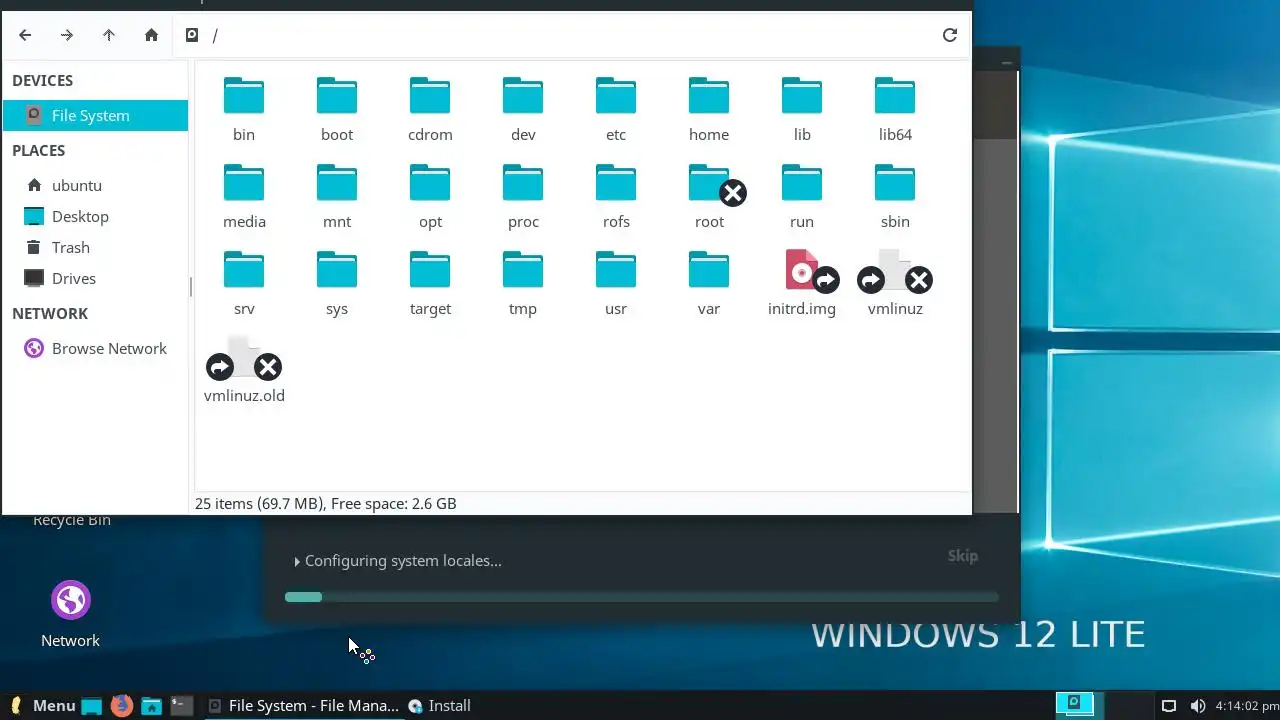
Task: Select the lib folder
Action: (x=802, y=110)
